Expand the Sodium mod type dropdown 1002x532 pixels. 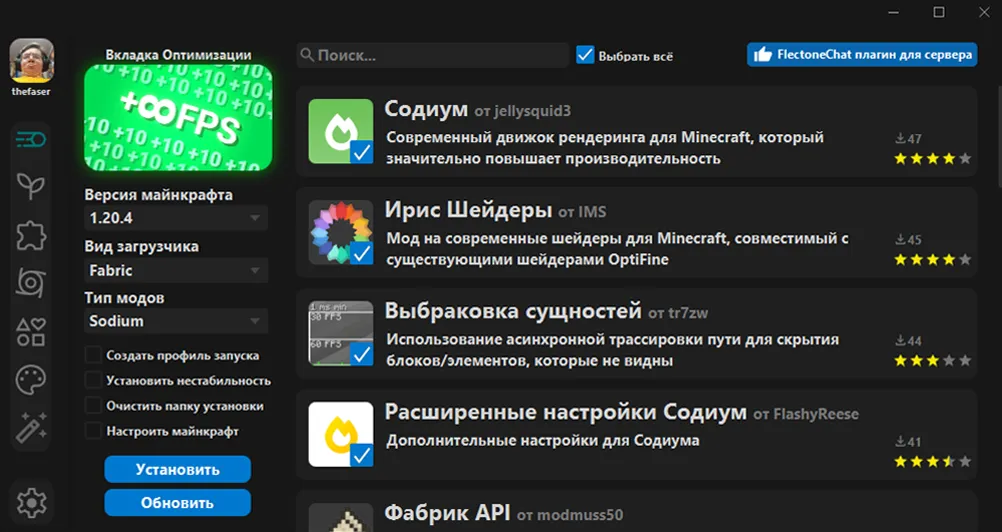click(176, 321)
